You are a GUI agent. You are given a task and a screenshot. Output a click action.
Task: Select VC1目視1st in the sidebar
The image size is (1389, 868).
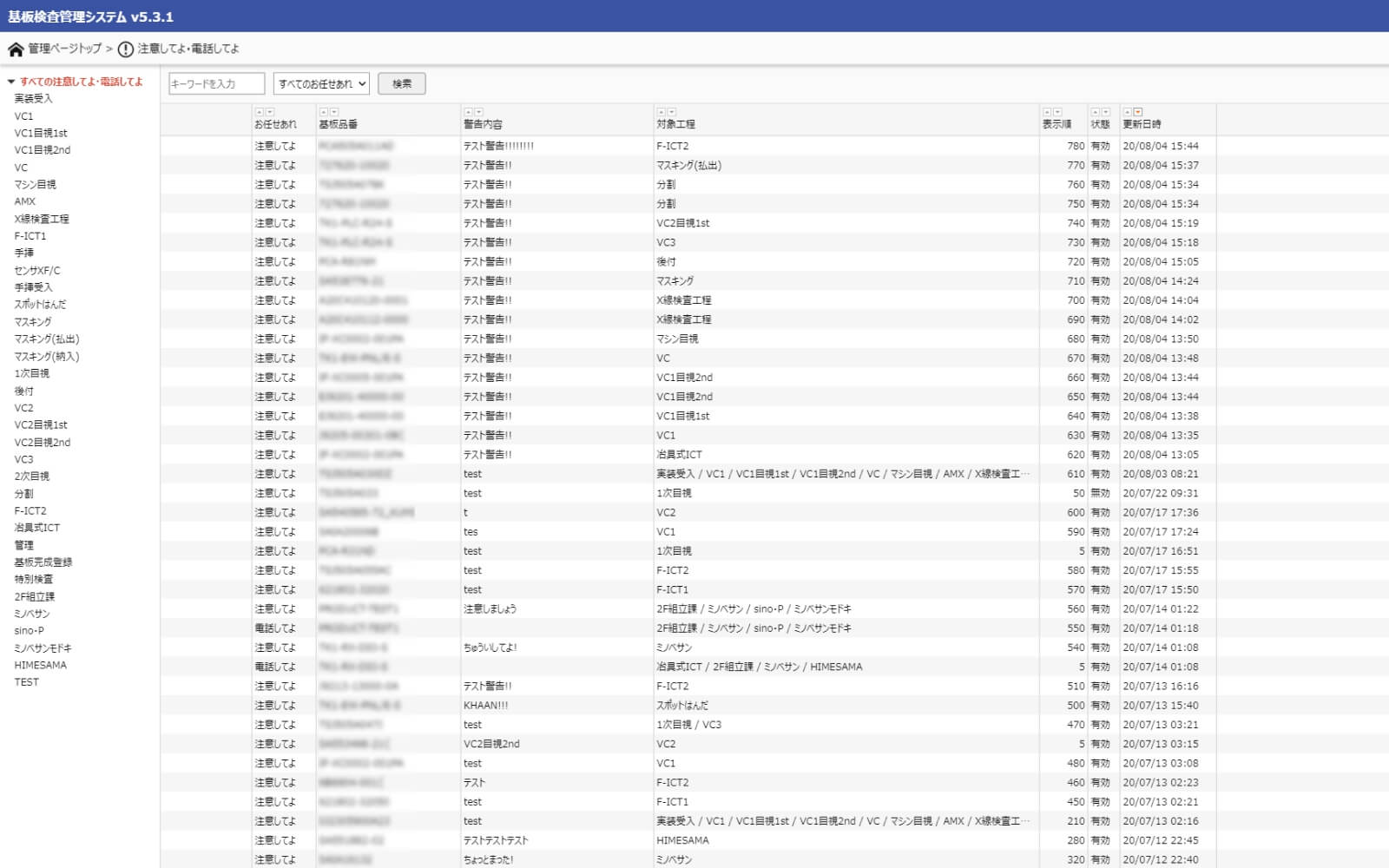point(41,133)
